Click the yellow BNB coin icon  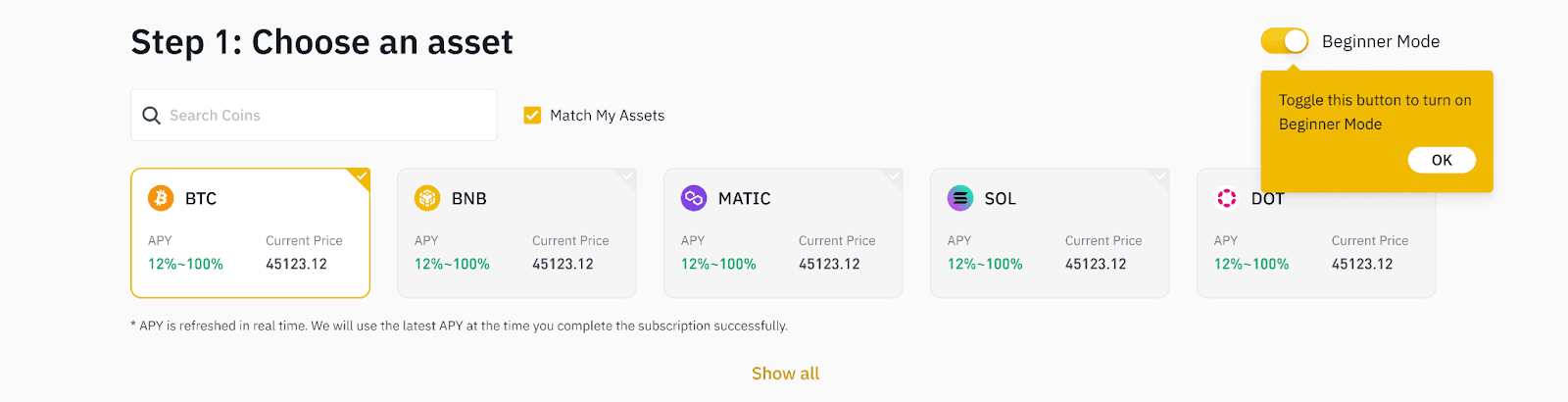(427, 198)
